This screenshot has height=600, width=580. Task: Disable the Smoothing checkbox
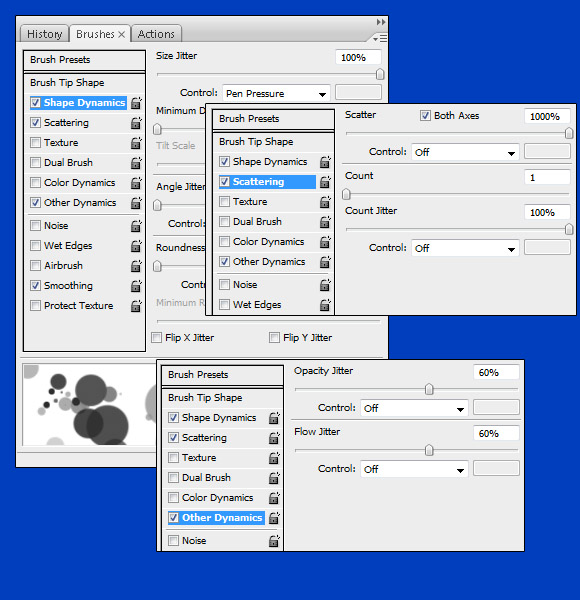point(35,285)
